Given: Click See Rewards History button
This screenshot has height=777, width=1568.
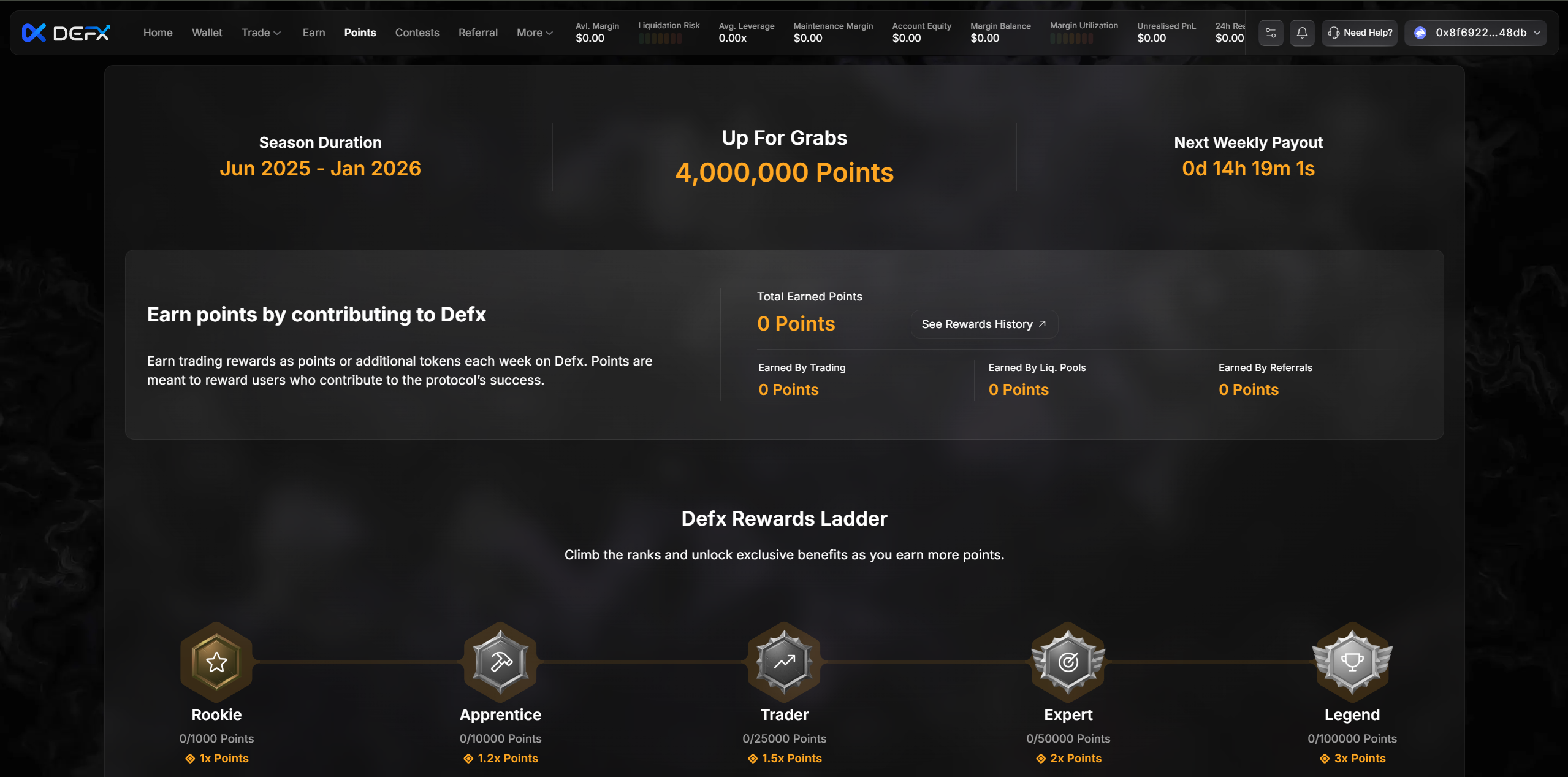Looking at the screenshot, I should (x=984, y=324).
